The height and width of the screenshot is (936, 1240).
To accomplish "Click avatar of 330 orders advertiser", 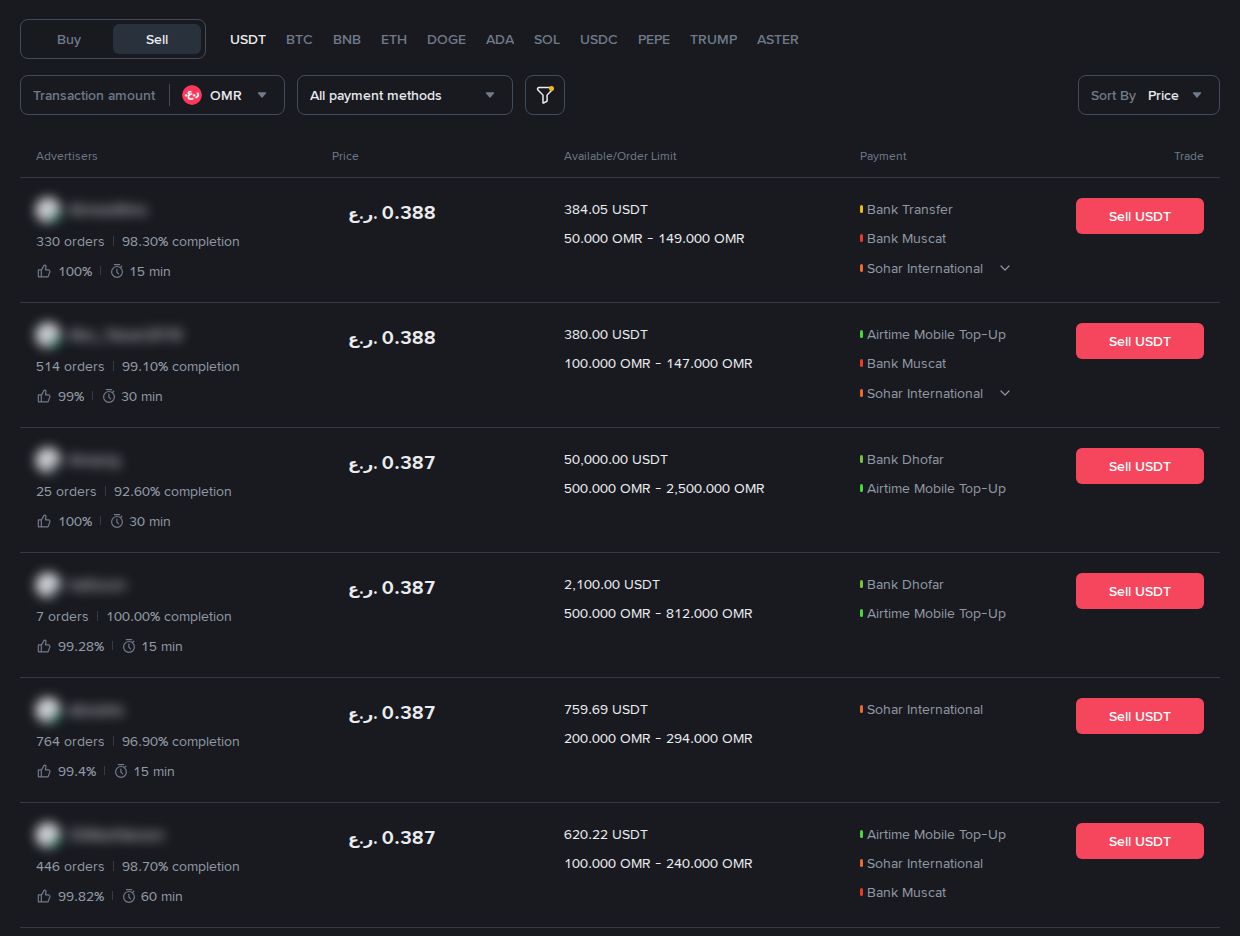I will click(47, 210).
